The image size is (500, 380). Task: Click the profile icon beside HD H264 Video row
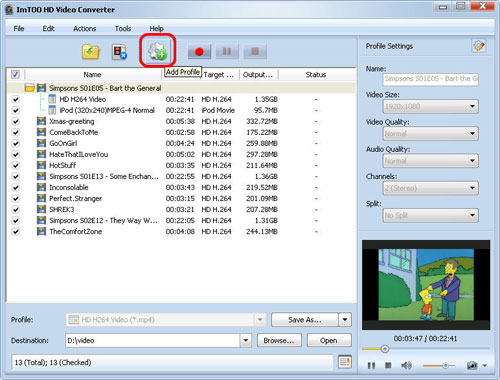(52, 99)
